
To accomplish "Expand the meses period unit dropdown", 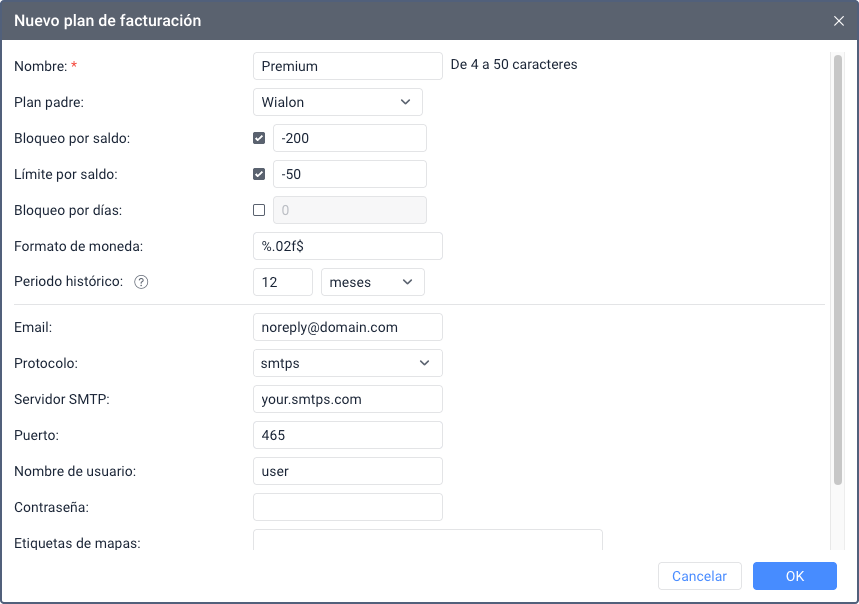I will pyautogui.click(x=372, y=282).
